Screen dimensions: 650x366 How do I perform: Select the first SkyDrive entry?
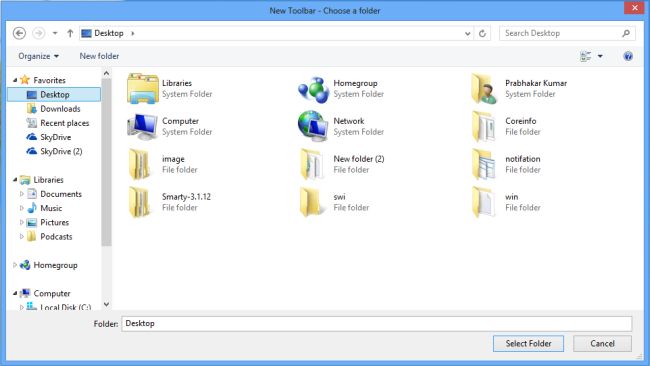[55, 137]
